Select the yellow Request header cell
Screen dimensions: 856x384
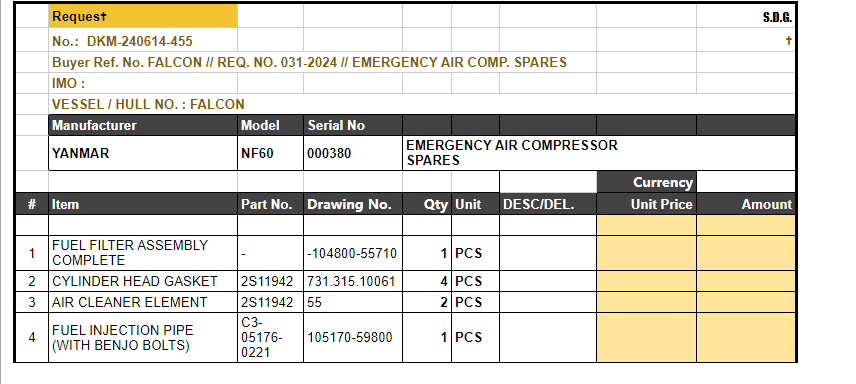point(143,16)
